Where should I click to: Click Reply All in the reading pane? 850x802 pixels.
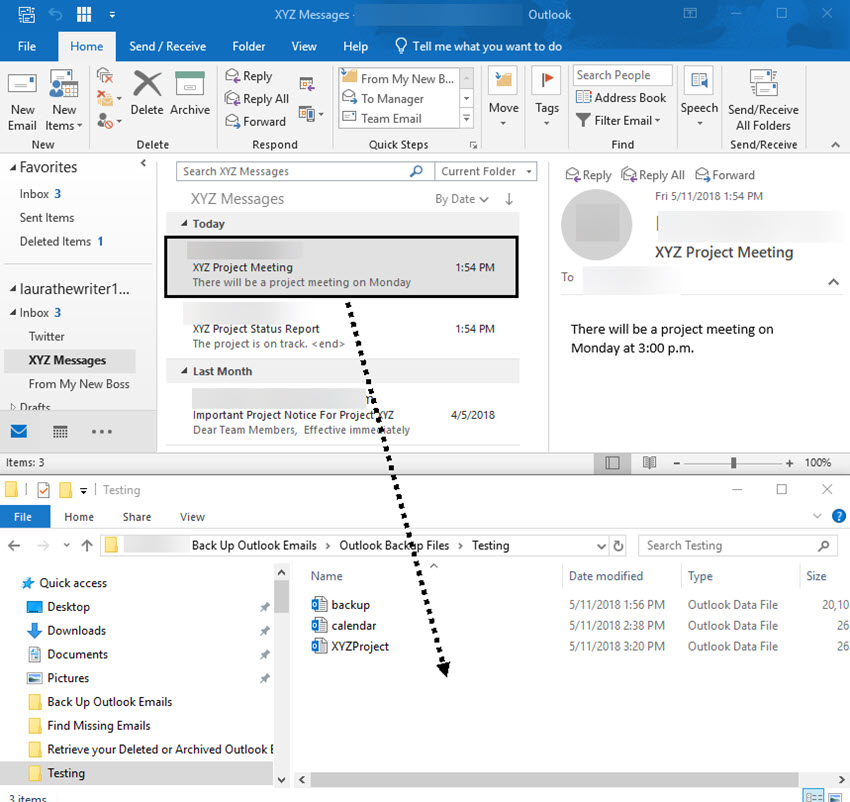[x=653, y=175]
